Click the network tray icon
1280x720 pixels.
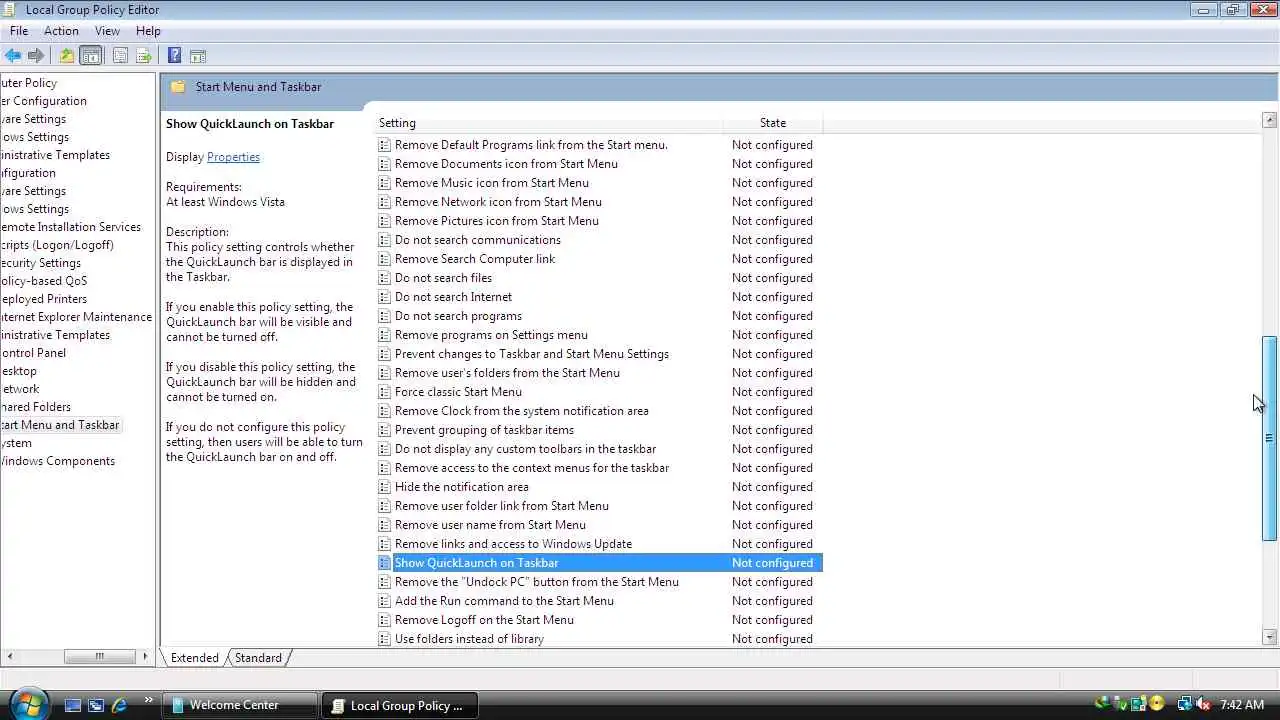(x=1184, y=704)
